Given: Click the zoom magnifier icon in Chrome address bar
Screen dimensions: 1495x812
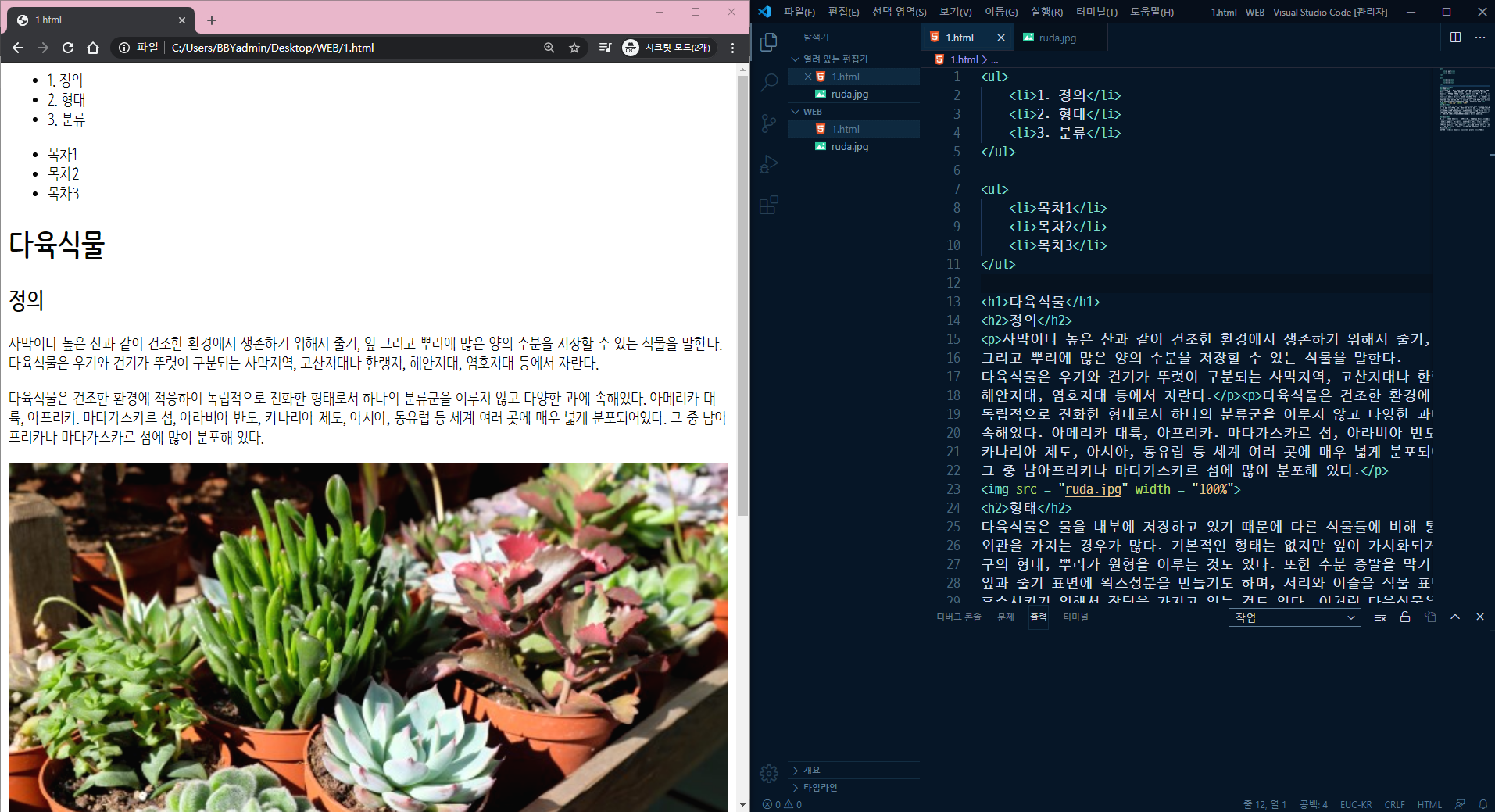Looking at the screenshot, I should [x=549, y=48].
